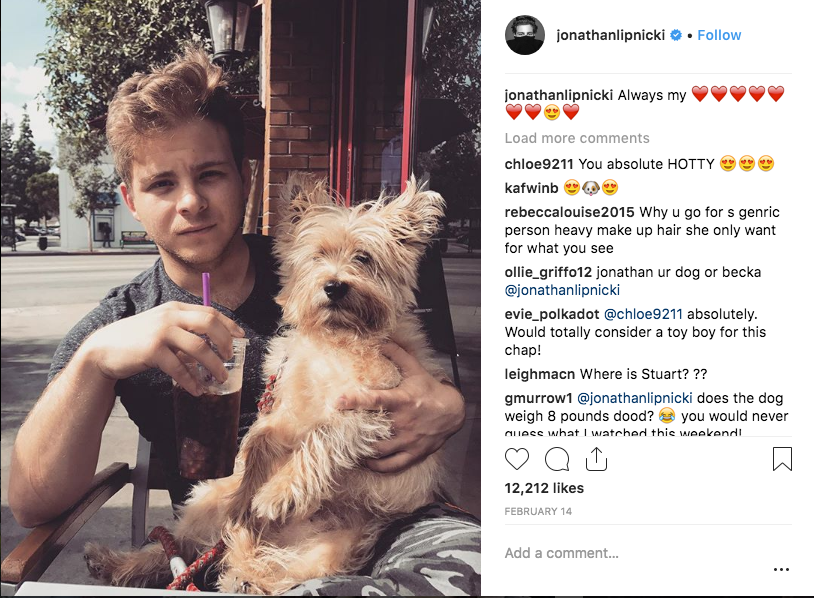Share the post using the share icon
Screen dimensions: 814x598
(596, 459)
